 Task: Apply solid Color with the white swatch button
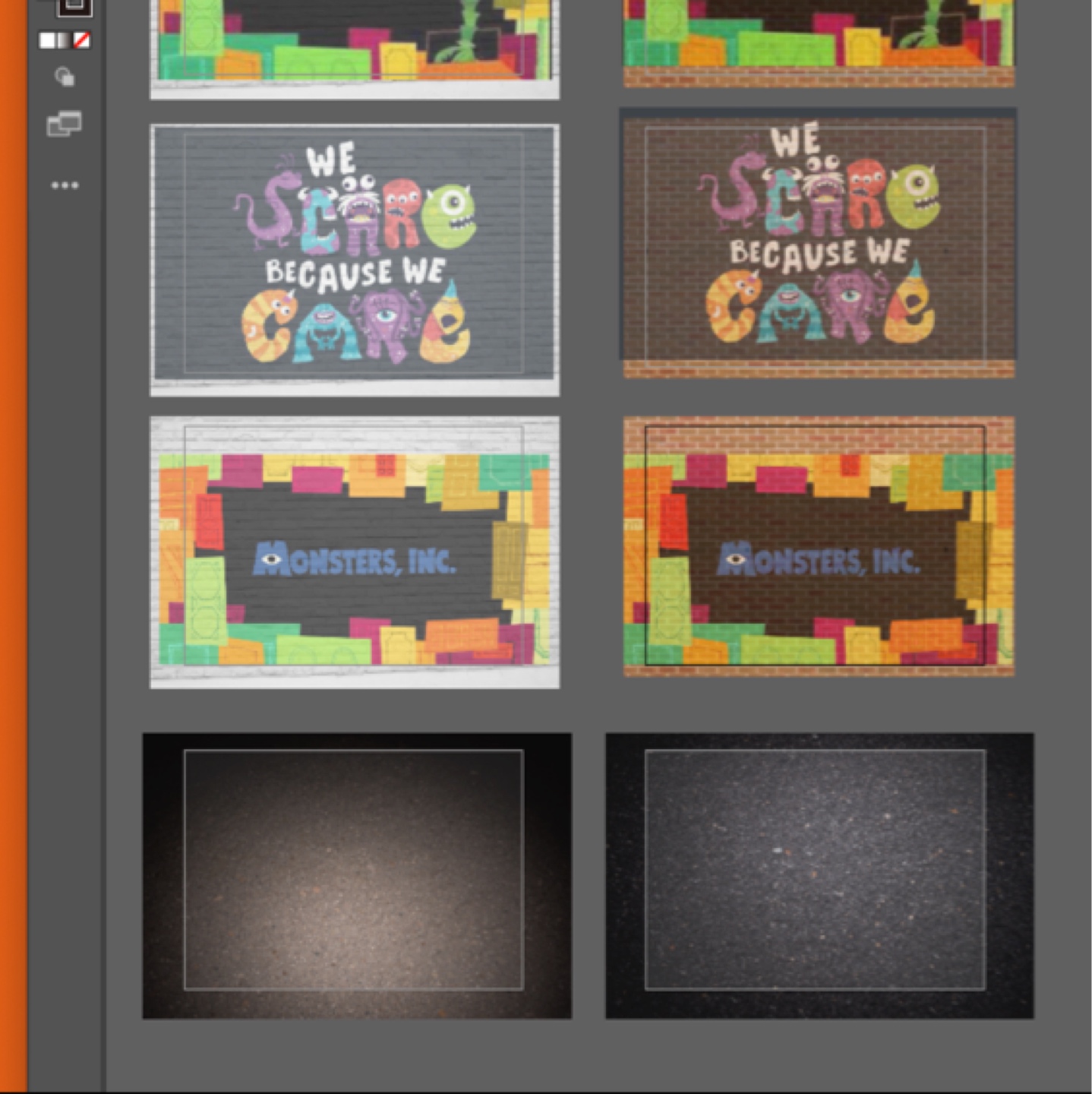tap(47, 40)
